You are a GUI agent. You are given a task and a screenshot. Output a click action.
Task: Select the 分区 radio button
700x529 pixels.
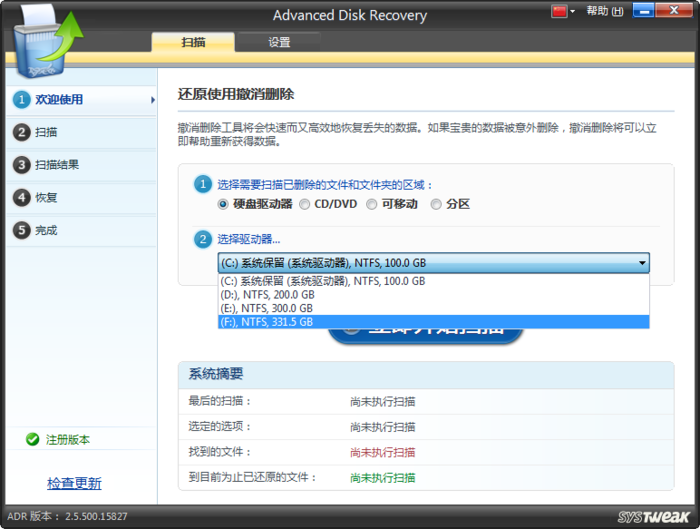click(x=436, y=204)
